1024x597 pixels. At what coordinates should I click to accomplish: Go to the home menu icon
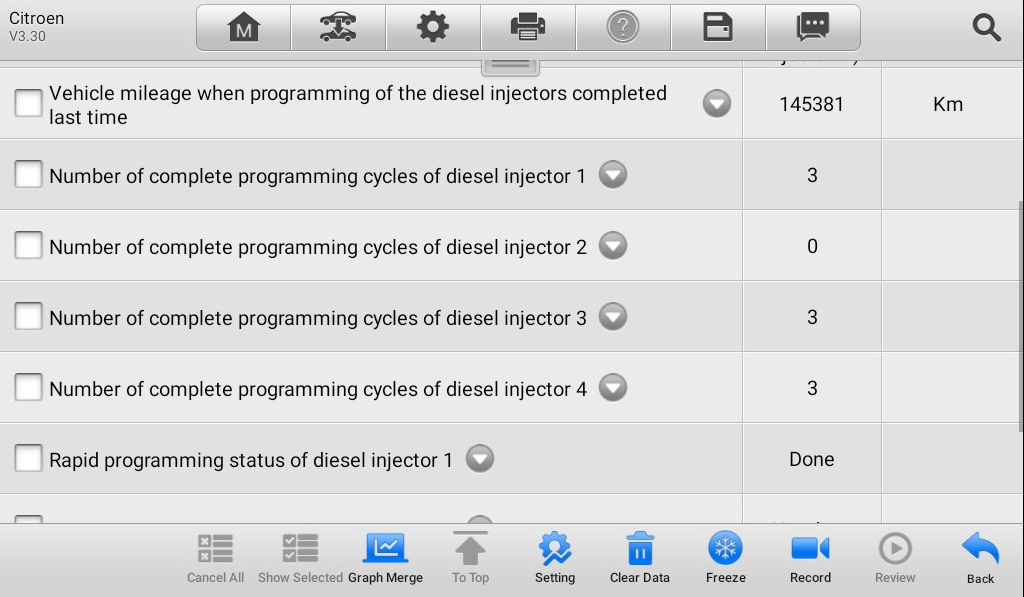coord(244,27)
